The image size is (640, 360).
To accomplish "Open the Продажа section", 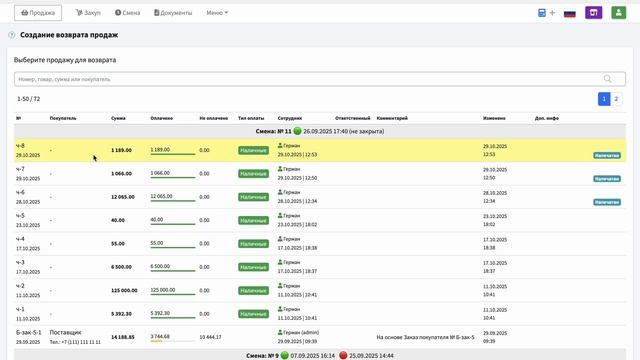I will (x=38, y=13).
